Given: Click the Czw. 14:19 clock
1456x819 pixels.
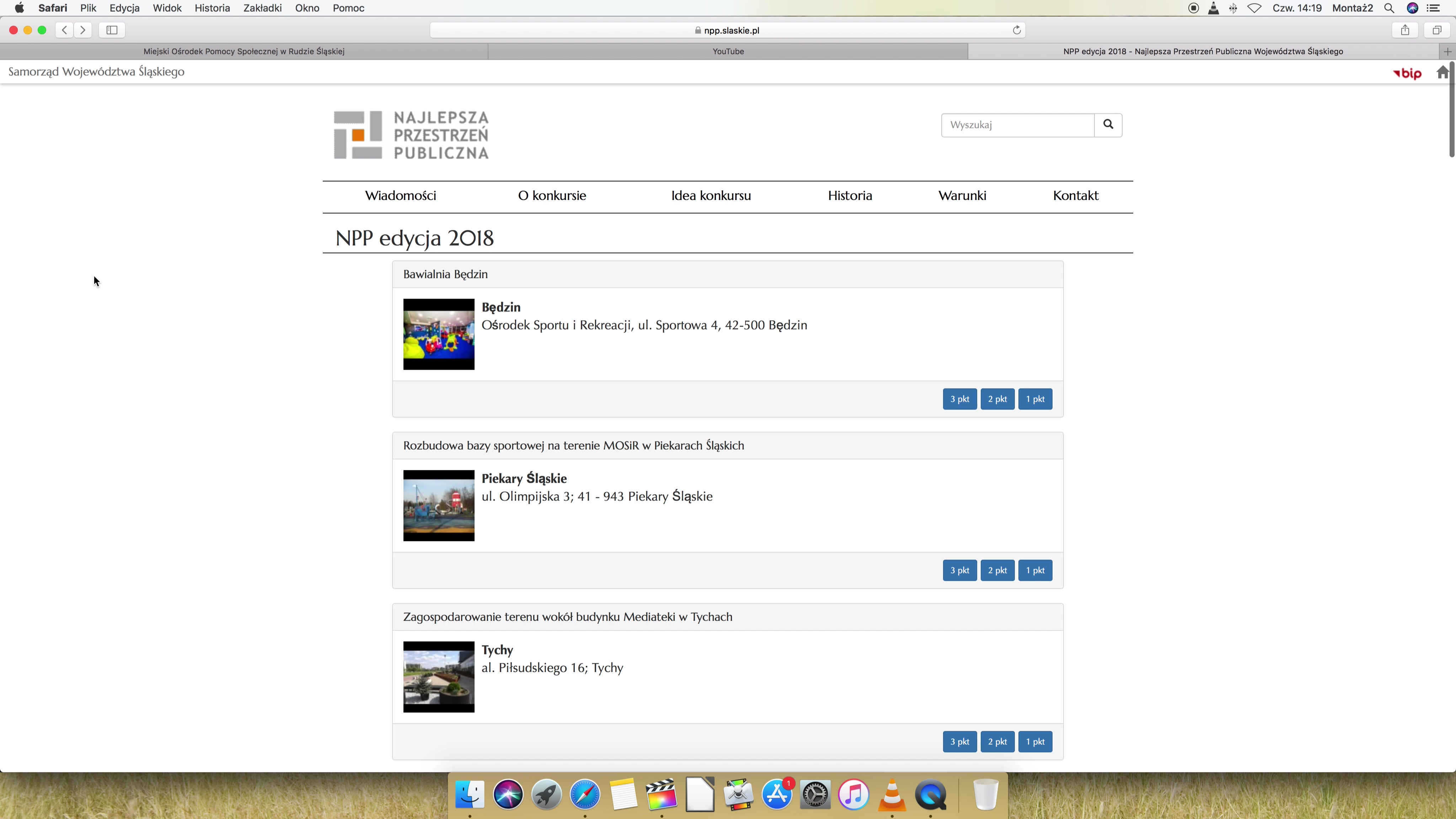Looking at the screenshot, I should [1297, 8].
